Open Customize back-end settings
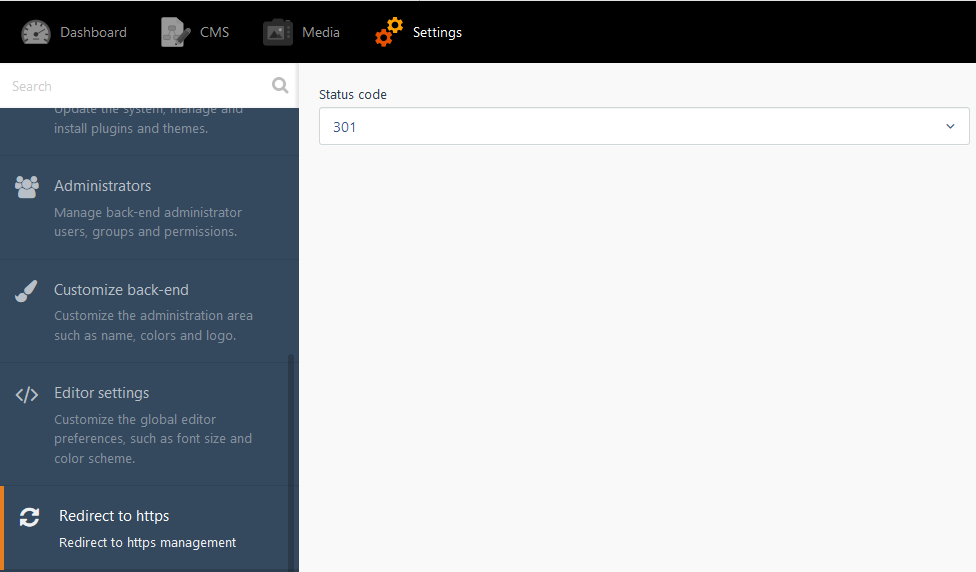Viewport: 976px width, 572px height. [149, 311]
